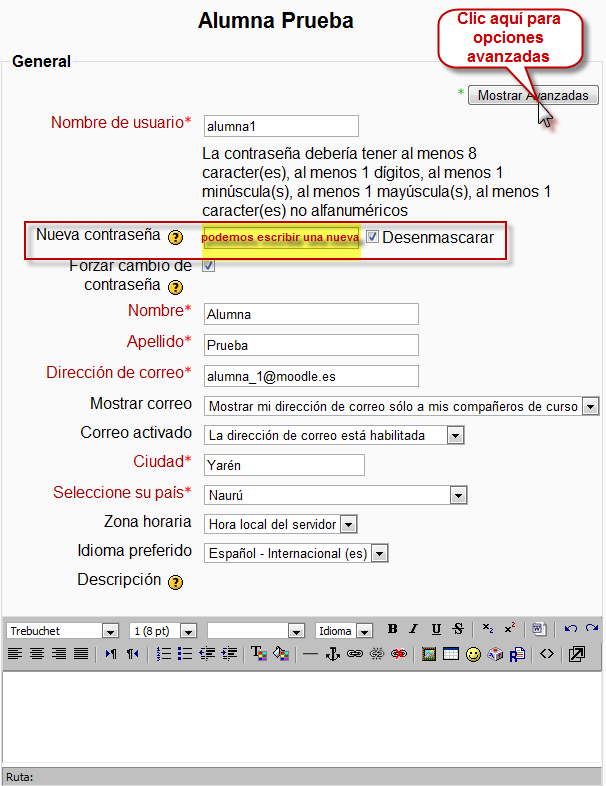Click the Nombre de usuario input field
This screenshot has height=786, width=606.
(x=281, y=126)
